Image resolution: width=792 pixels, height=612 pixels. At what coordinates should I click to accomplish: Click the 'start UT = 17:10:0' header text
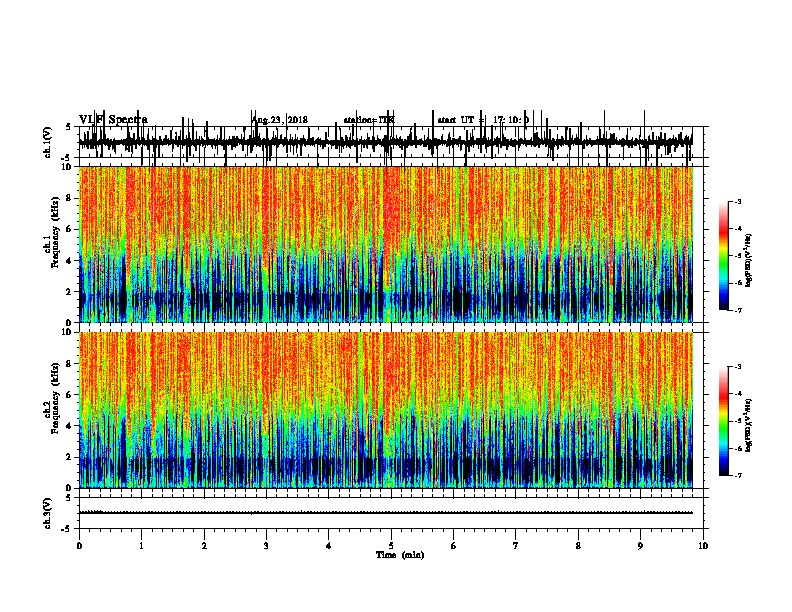click(483, 120)
